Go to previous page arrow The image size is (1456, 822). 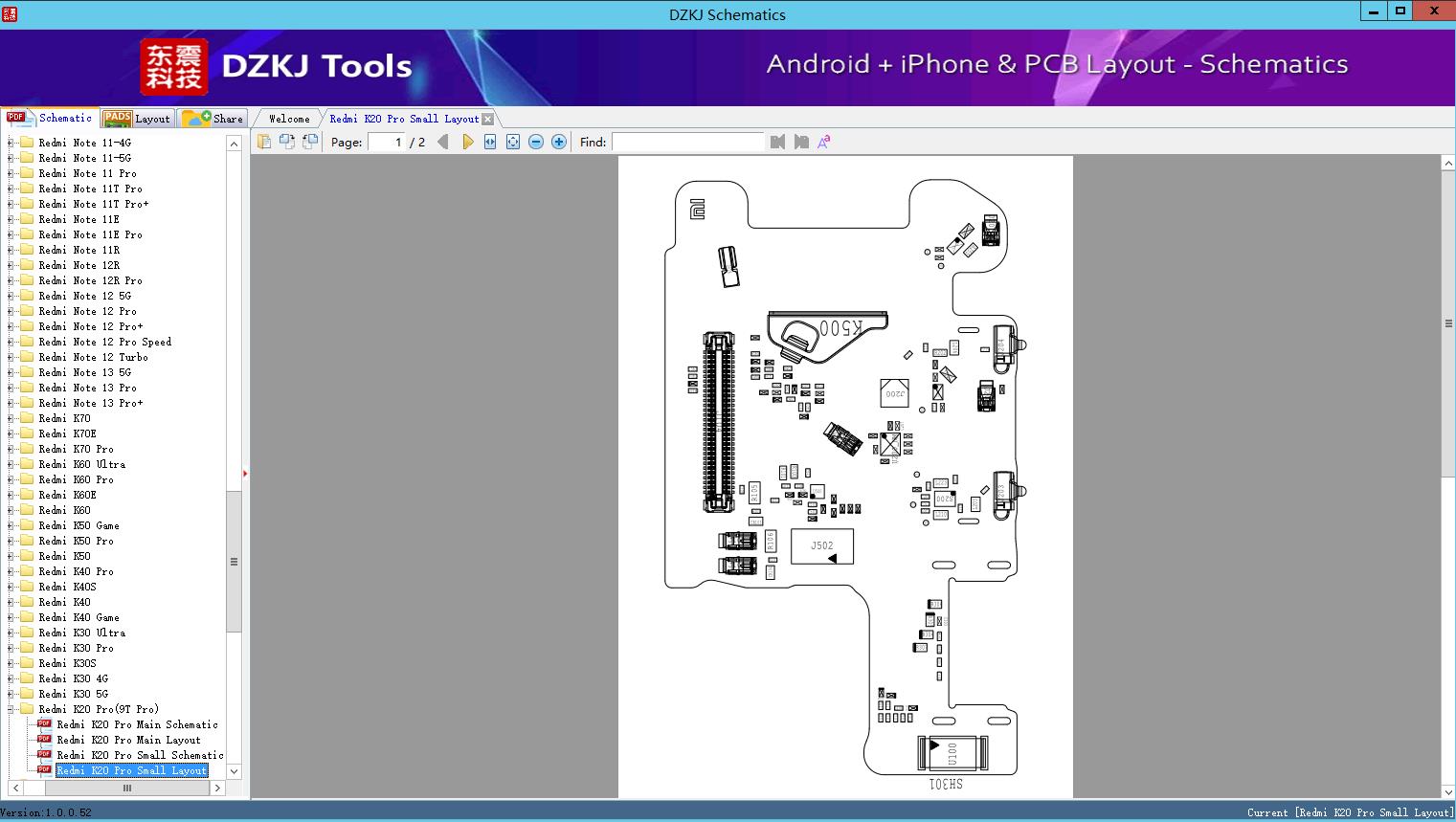click(443, 142)
